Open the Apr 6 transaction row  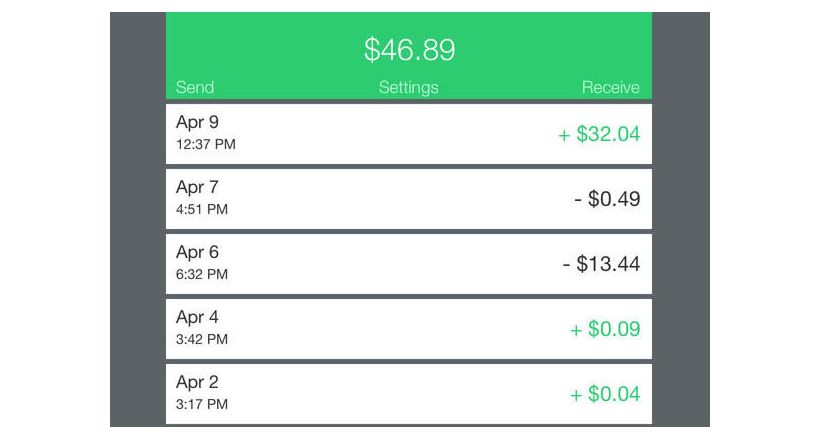(x=408, y=264)
